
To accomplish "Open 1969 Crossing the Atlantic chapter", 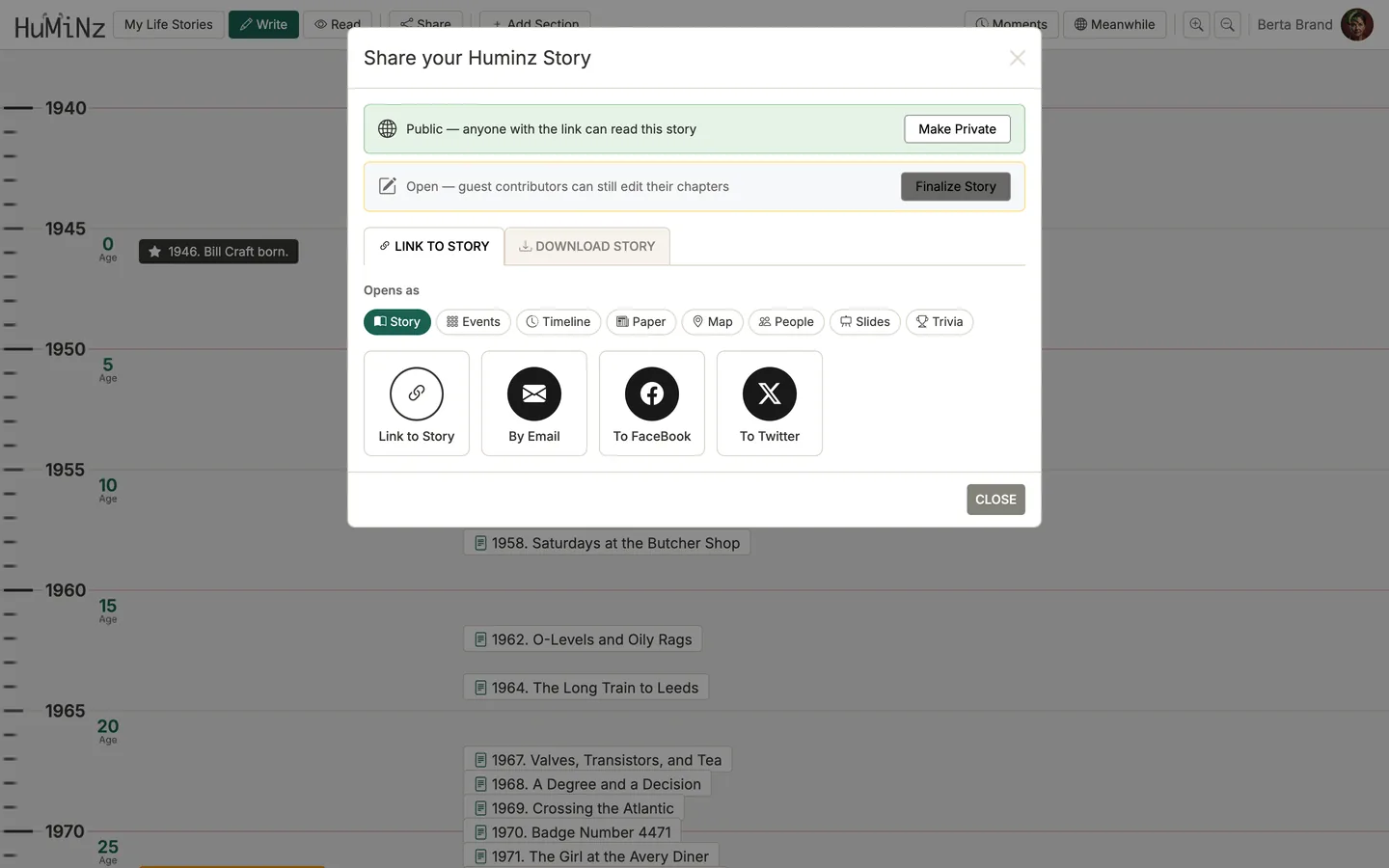I will pyautogui.click(x=574, y=808).
